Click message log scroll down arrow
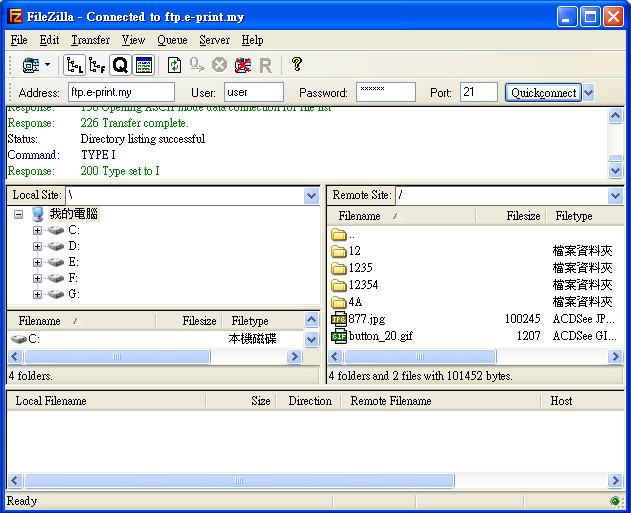This screenshot has width=631, height=513. coord(615,170)
